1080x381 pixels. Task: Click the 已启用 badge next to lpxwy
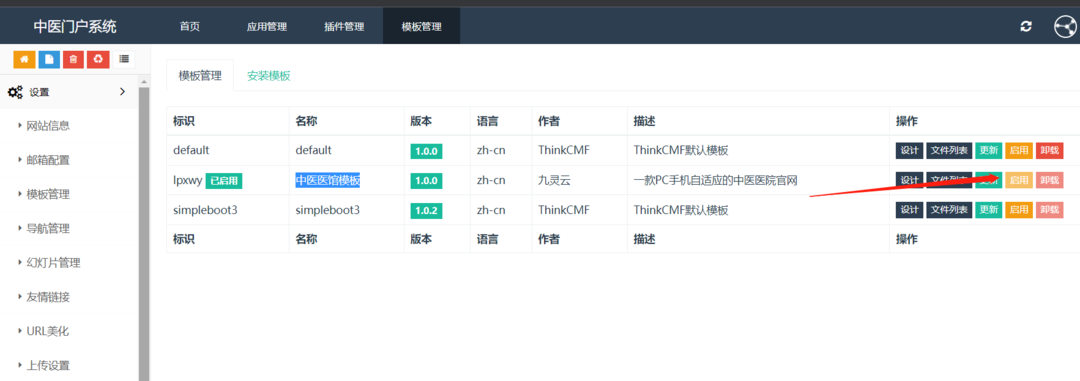tap(224, 181)
